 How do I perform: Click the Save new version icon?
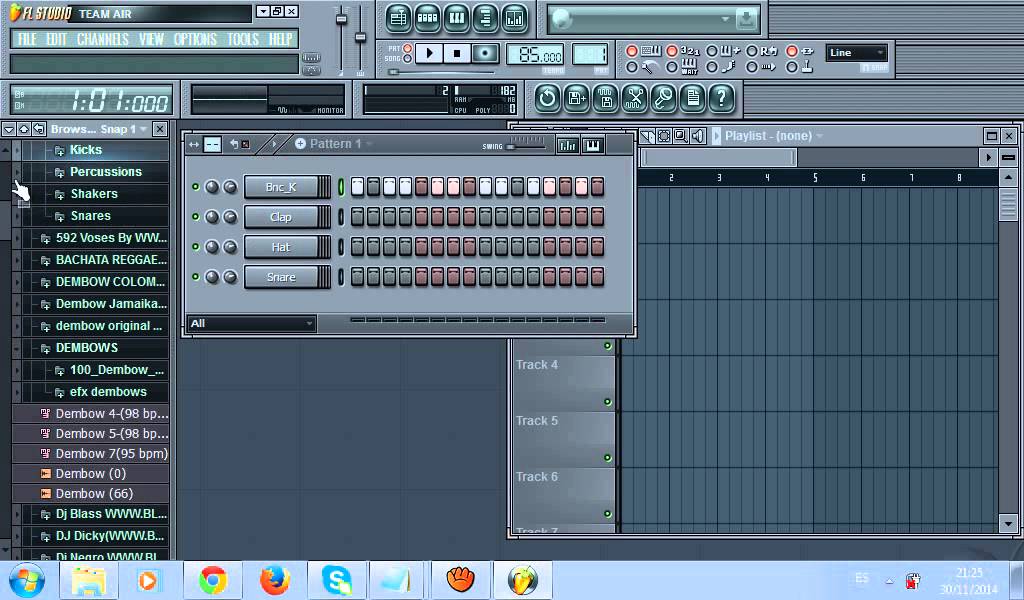576,99
